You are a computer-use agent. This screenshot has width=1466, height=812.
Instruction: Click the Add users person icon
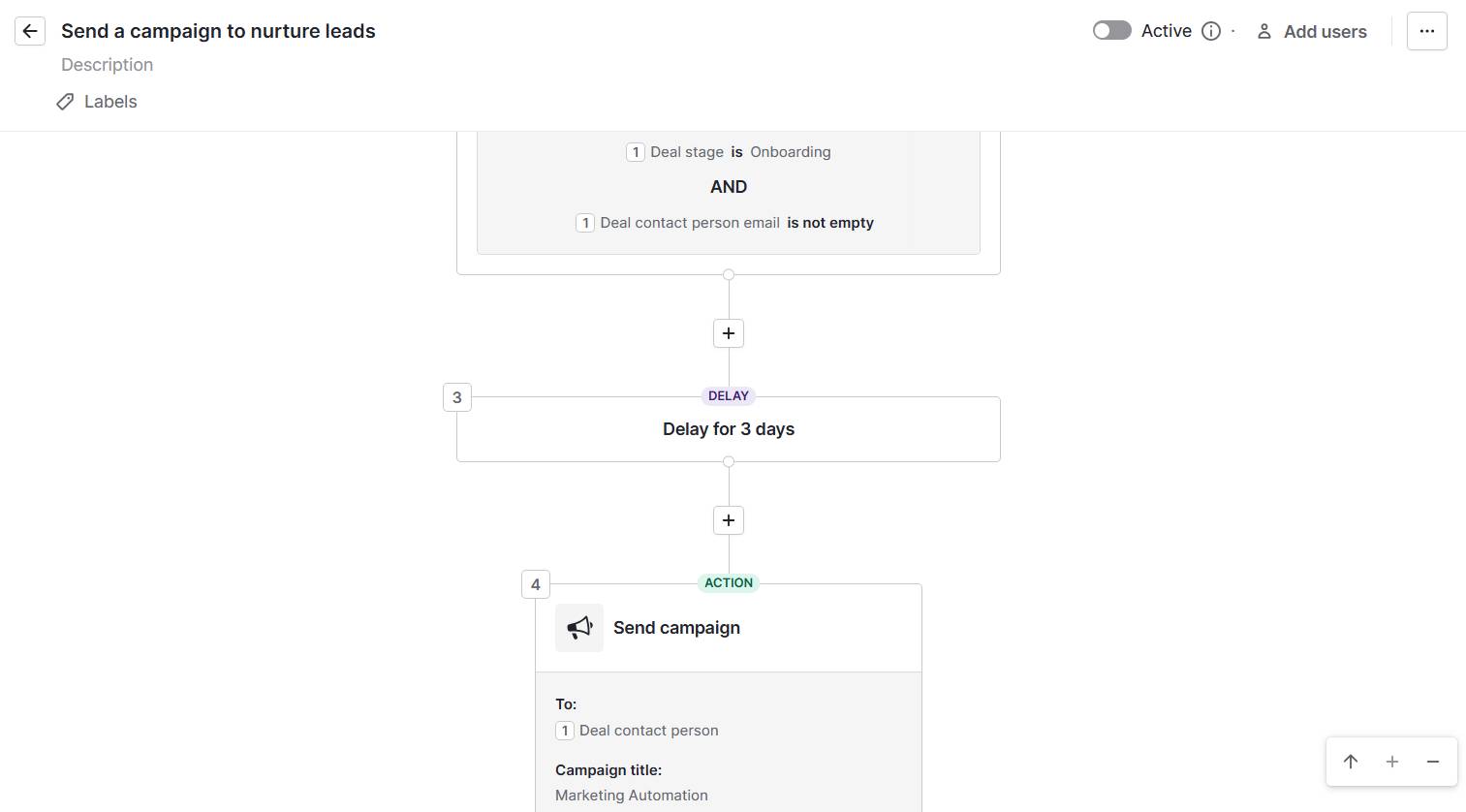pos(1263,31)
